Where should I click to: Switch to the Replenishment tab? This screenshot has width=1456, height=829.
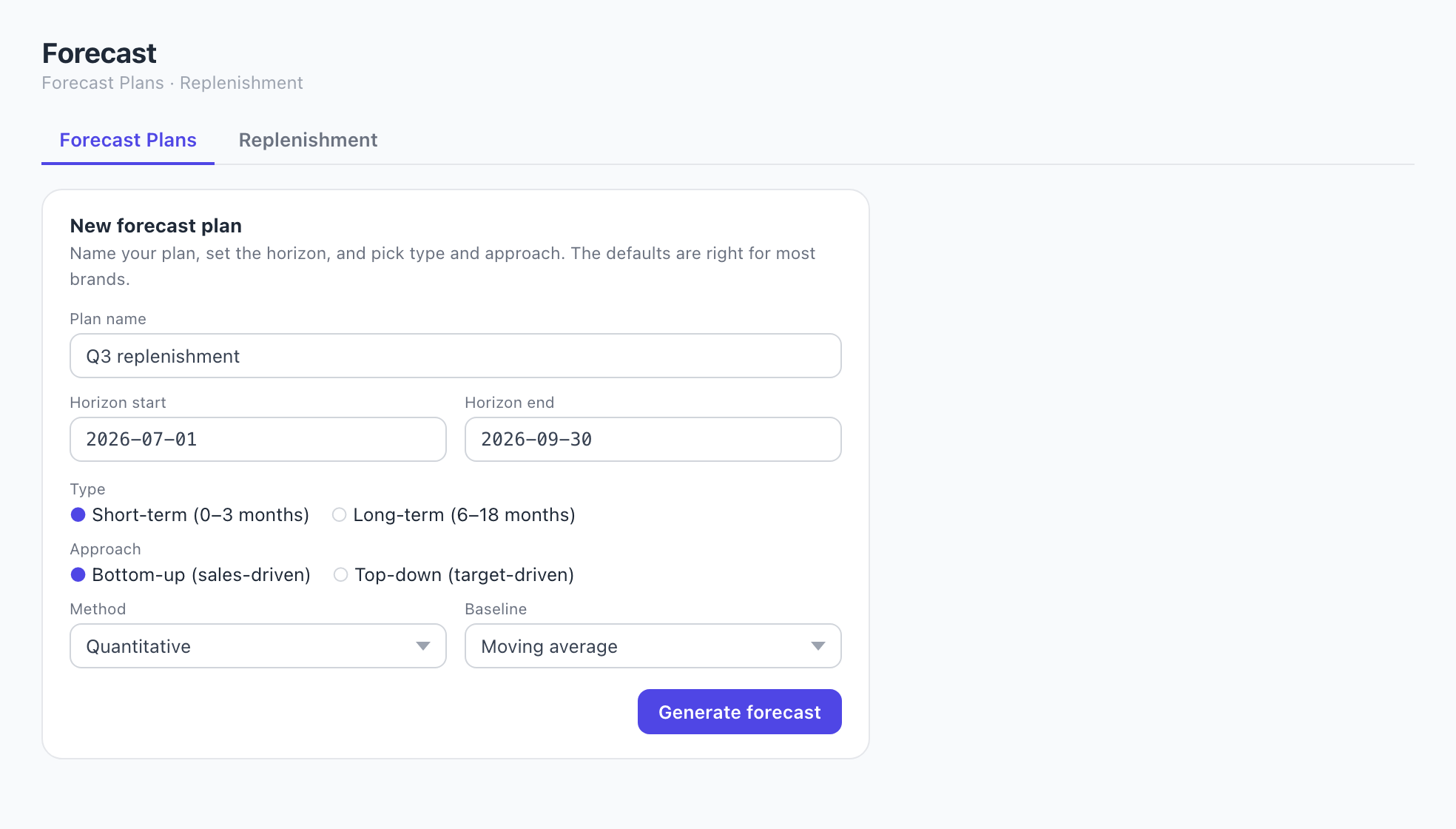(x=308, y=140)
